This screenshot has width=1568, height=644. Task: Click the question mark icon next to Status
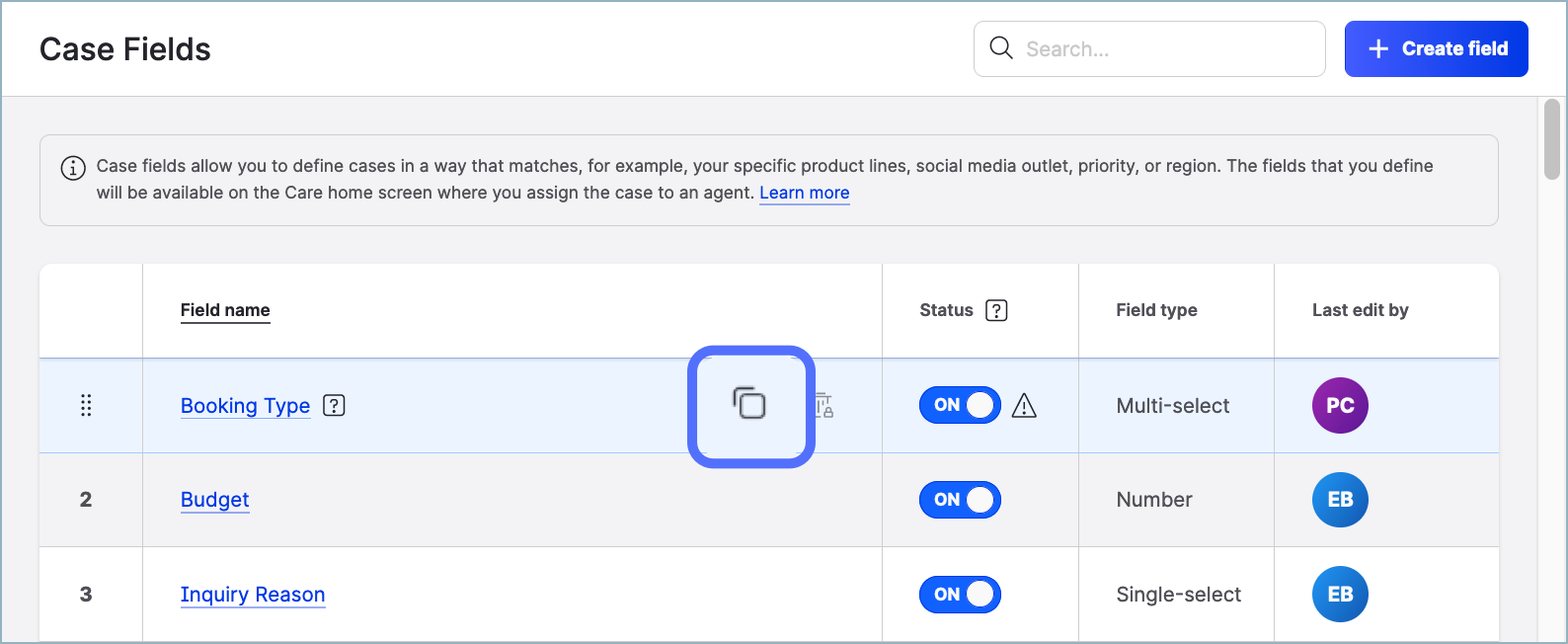(x=996, y=310)
